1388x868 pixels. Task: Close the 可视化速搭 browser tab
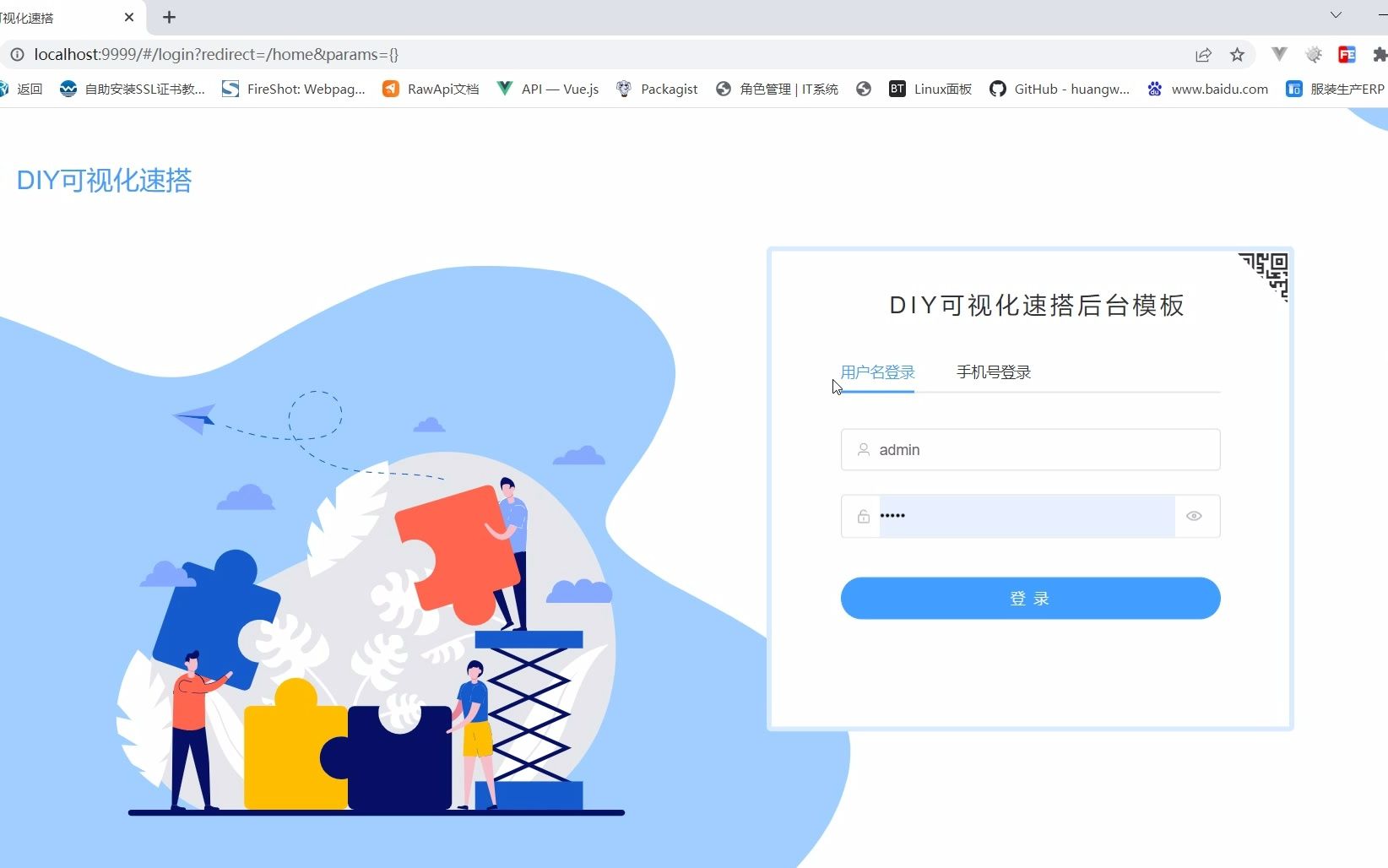[x=129, y=17]
